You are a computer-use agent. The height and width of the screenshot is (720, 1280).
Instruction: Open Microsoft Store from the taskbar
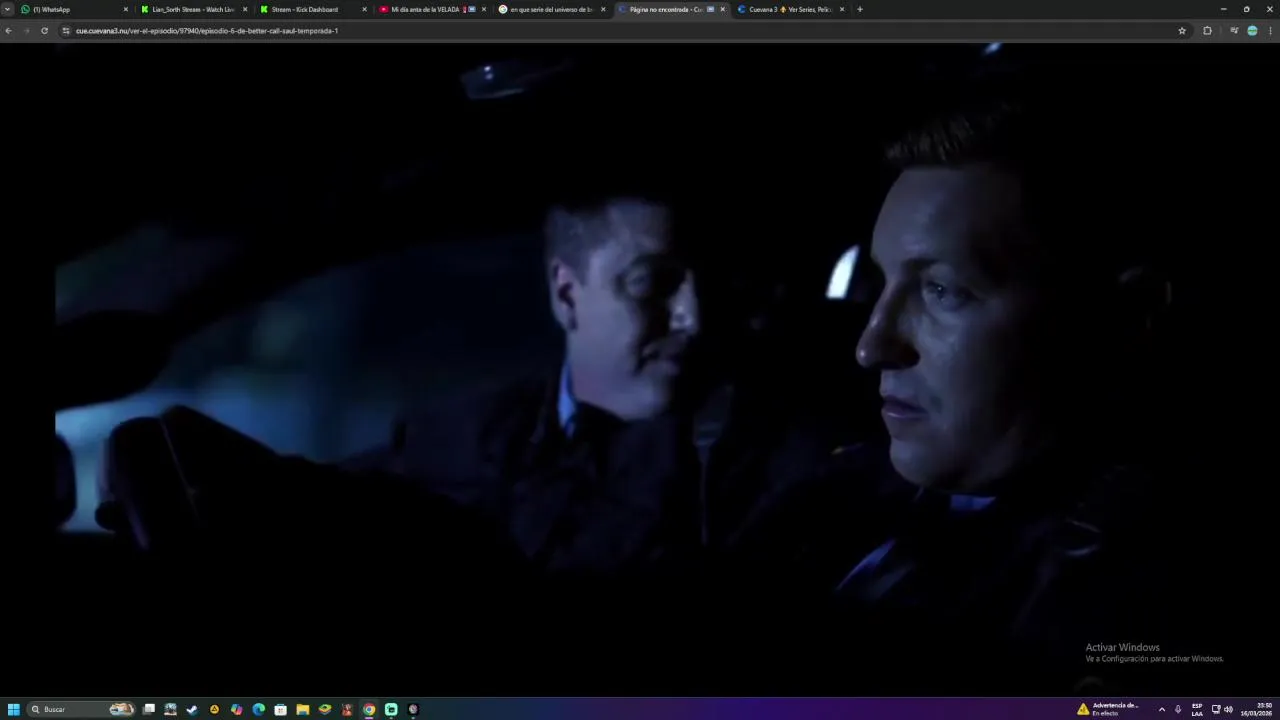click(x=280, y=709)
